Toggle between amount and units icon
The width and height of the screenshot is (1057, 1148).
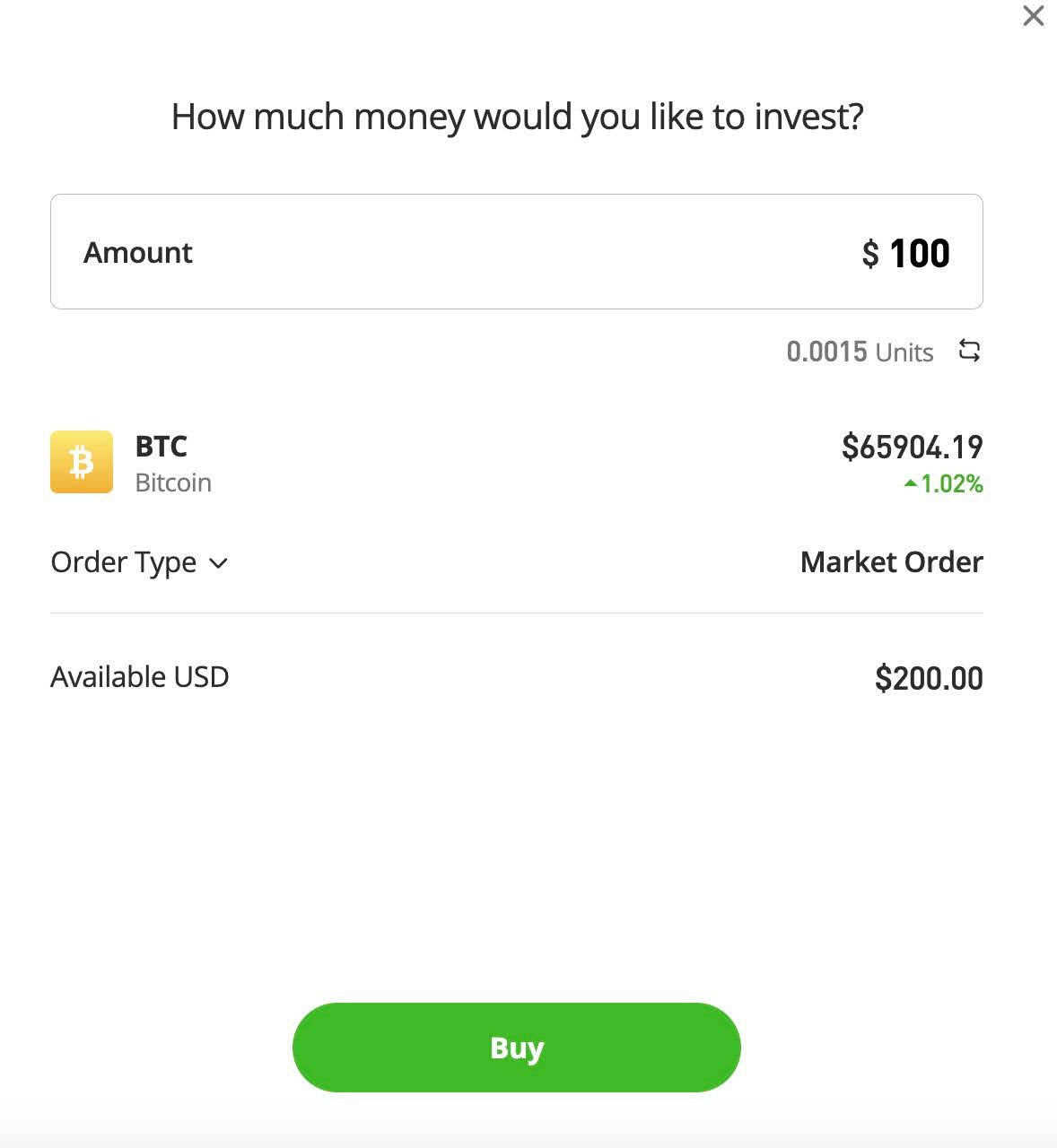point(969,351)
